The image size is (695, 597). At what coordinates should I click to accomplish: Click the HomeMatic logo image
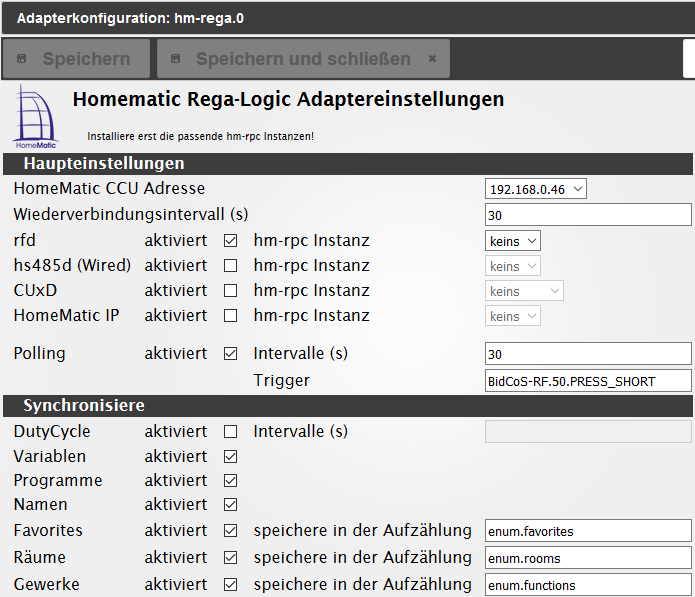36,115
